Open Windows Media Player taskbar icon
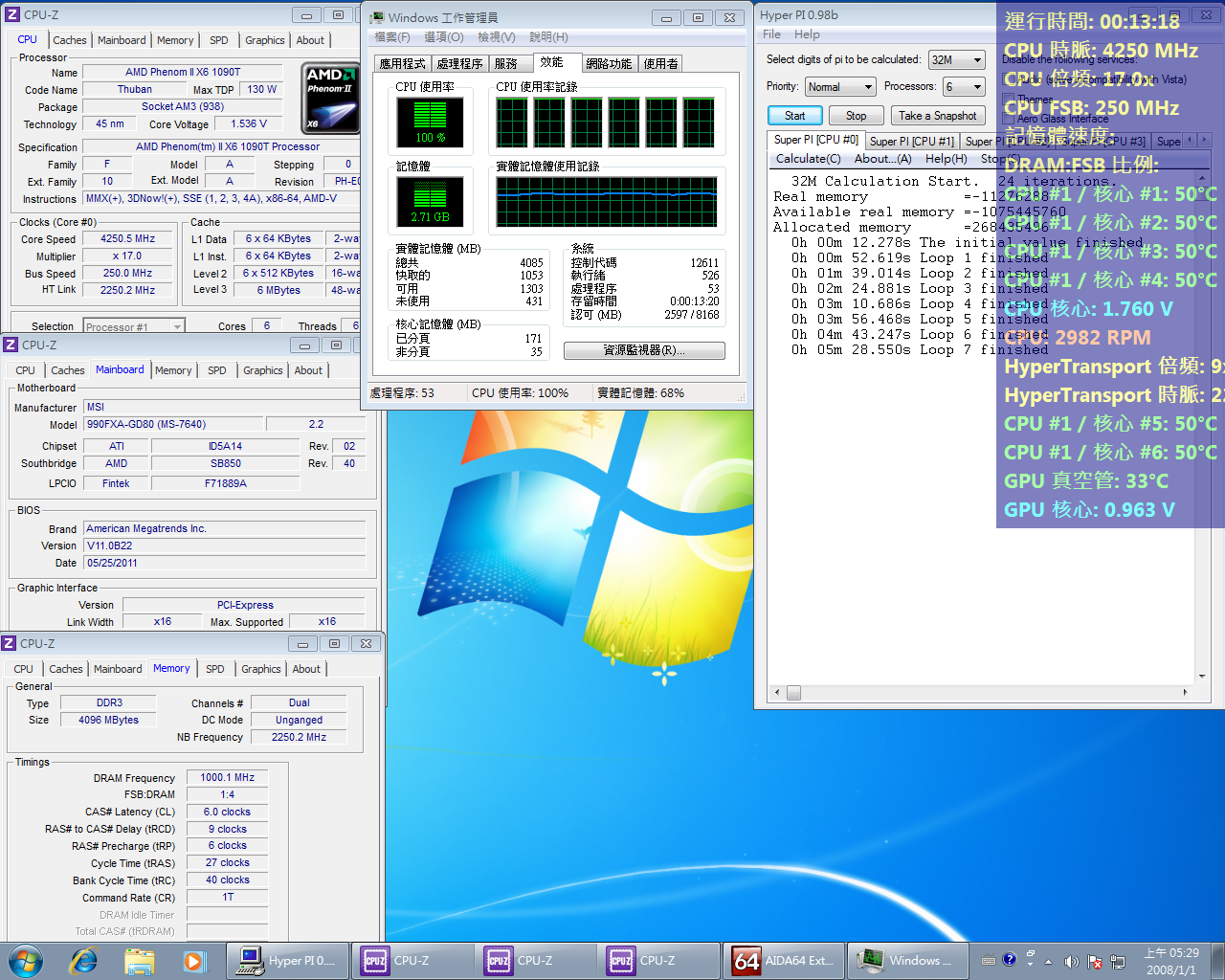The width and height of the screenshot is (1225, 980). [194, 961]
